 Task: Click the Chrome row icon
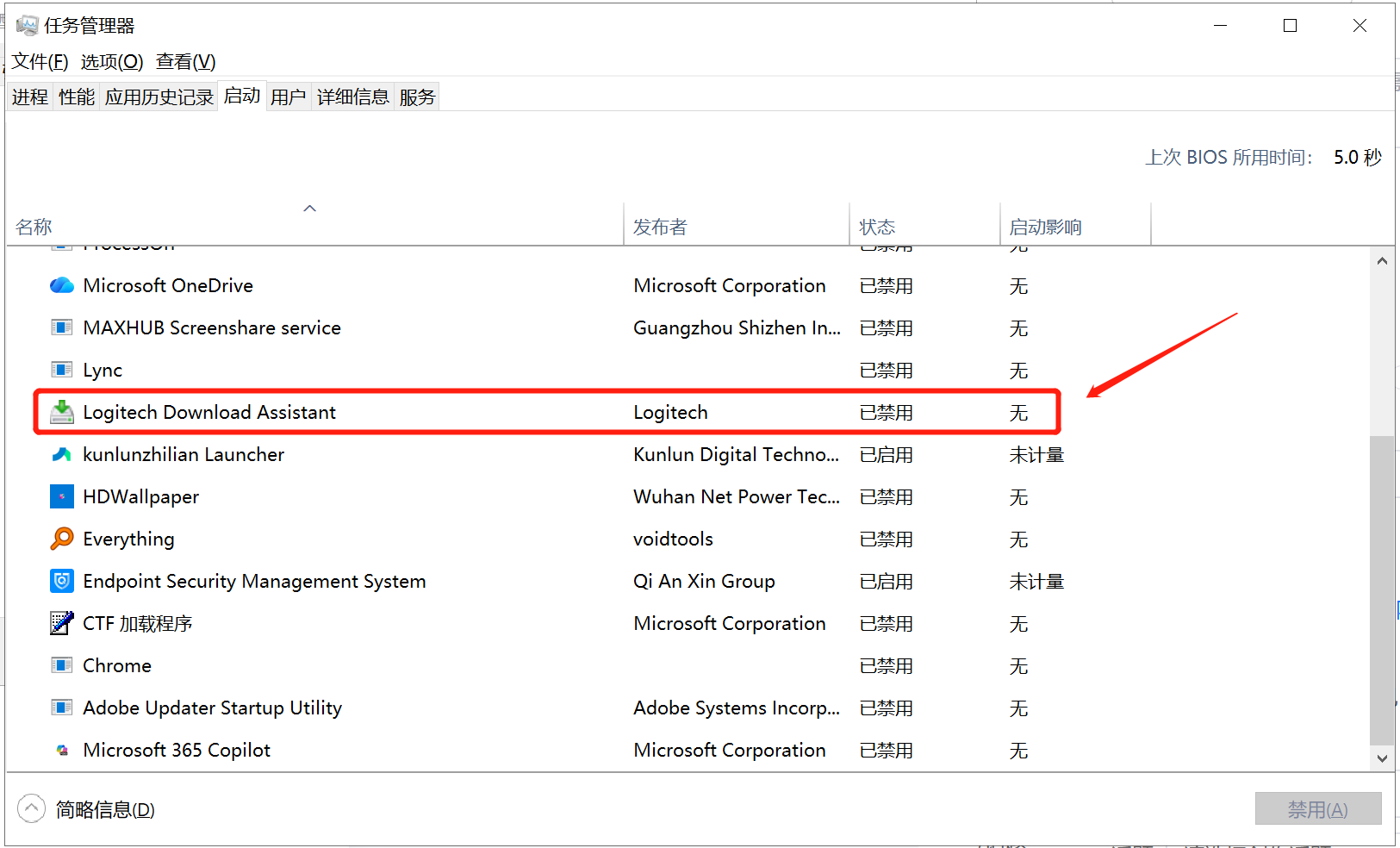[62, 665]
